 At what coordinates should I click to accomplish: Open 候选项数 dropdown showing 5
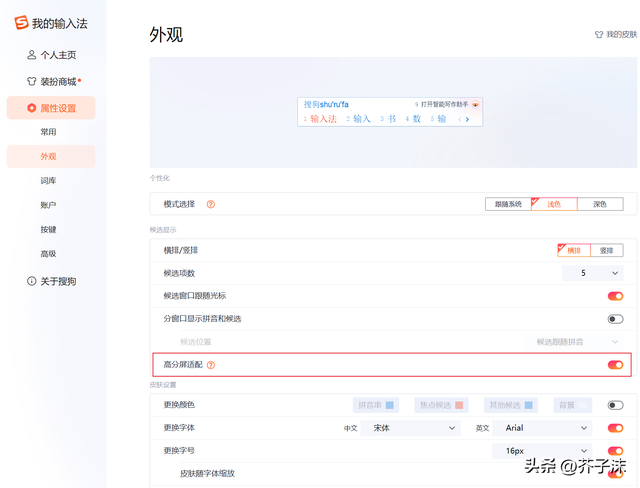pyautogui.click(x=593, y=273)
